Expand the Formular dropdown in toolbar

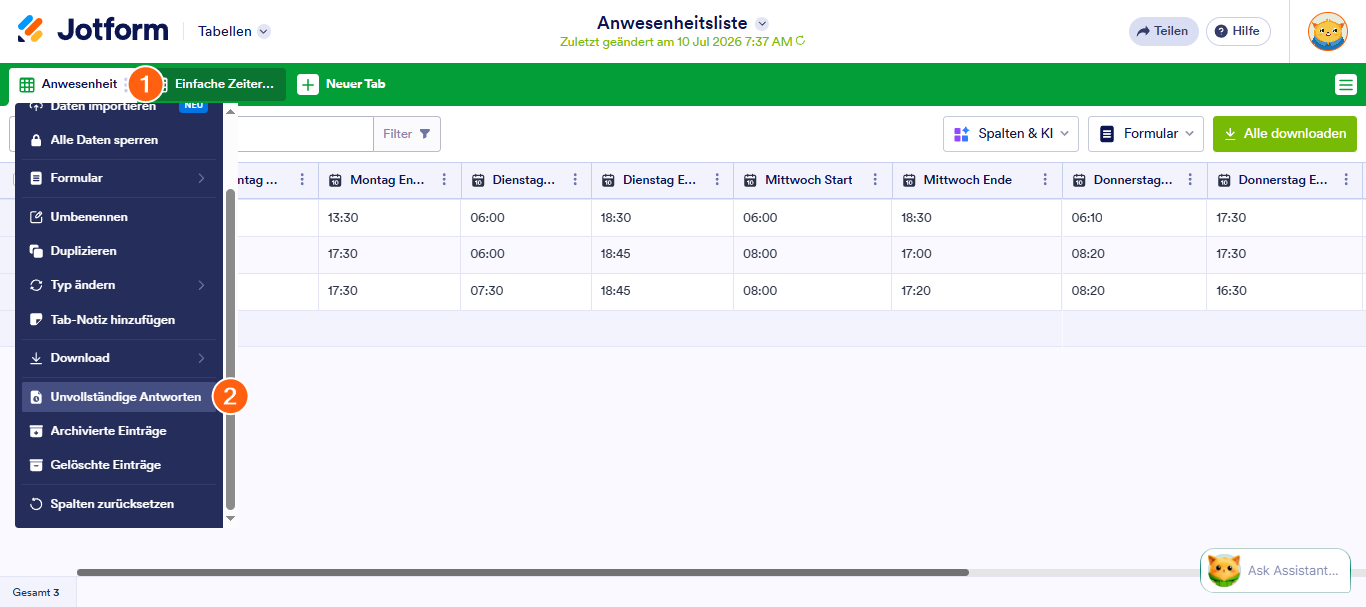1146,133
